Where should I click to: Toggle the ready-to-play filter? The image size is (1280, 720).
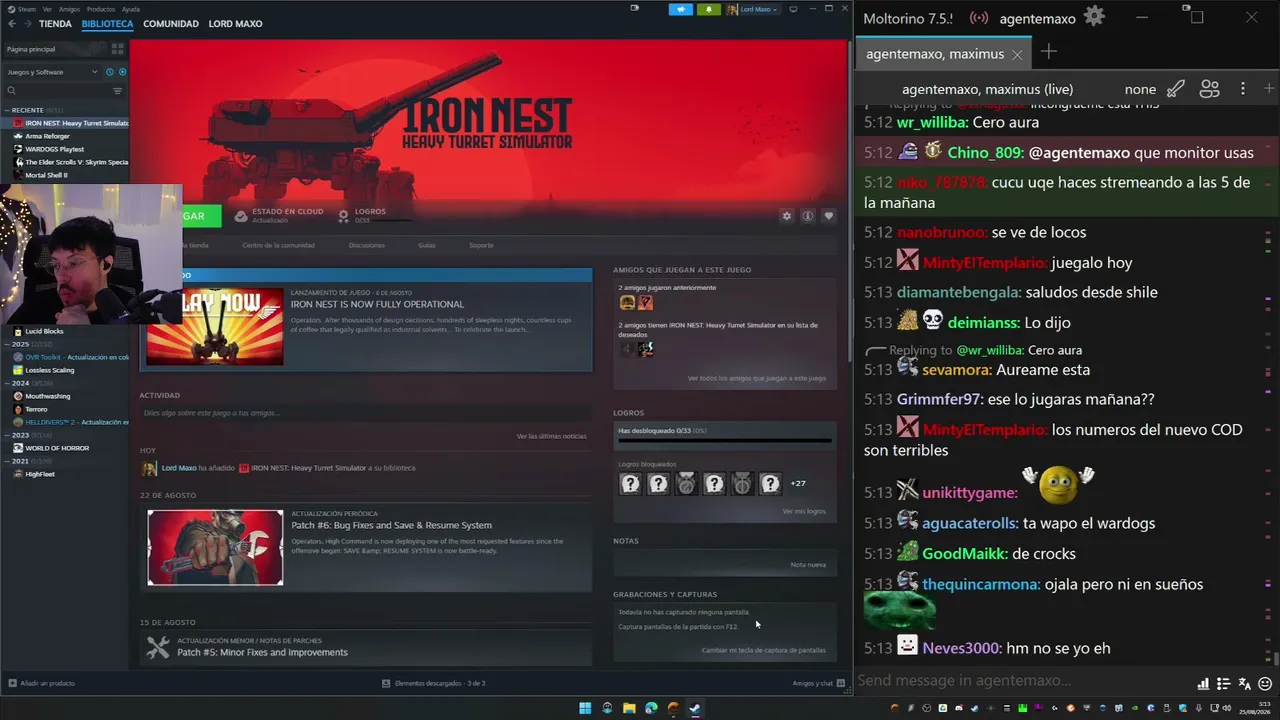tap(123, 72)
